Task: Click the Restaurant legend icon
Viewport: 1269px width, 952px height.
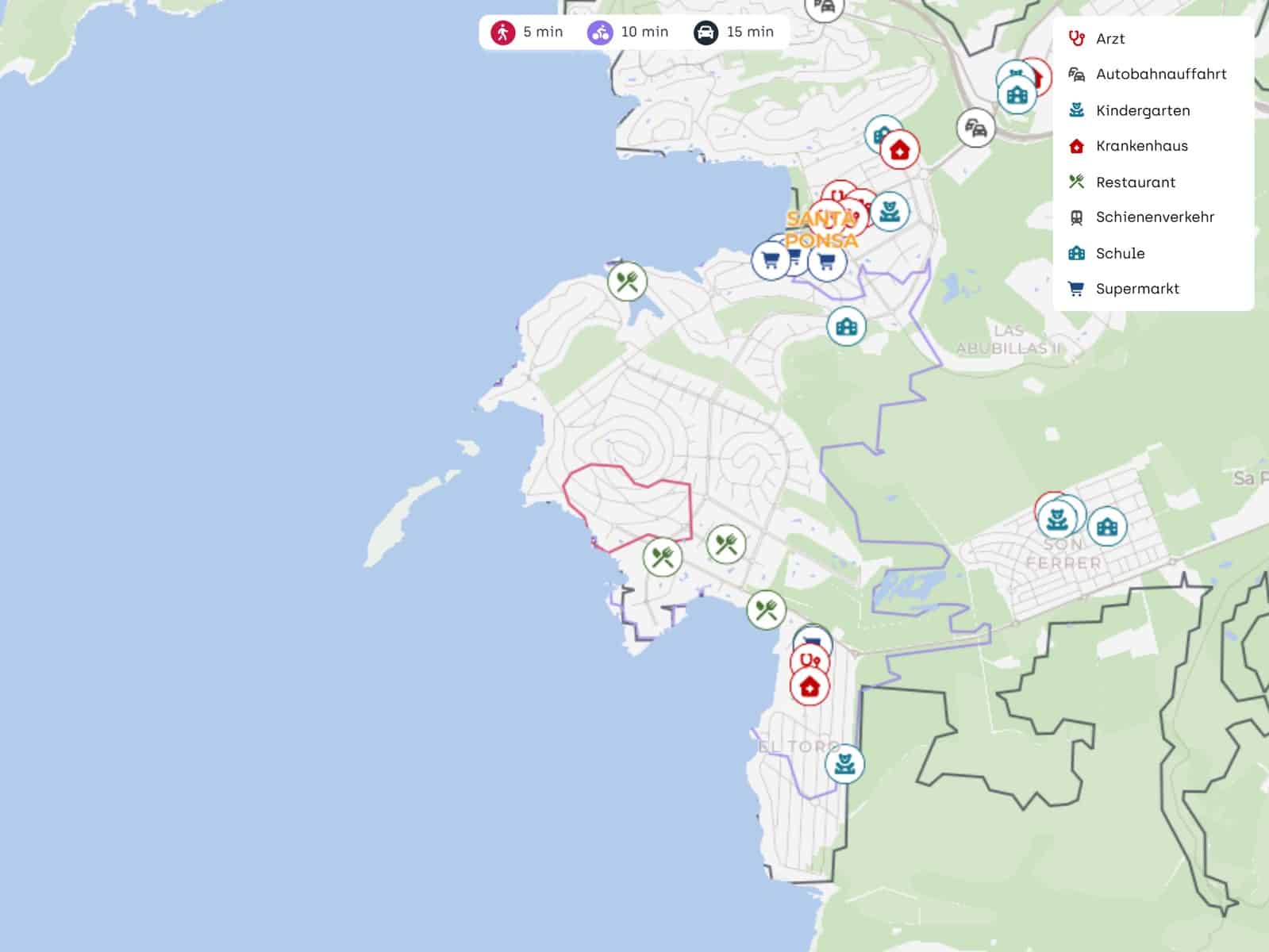Action: pyautogui.click(x=1076, y=182)
